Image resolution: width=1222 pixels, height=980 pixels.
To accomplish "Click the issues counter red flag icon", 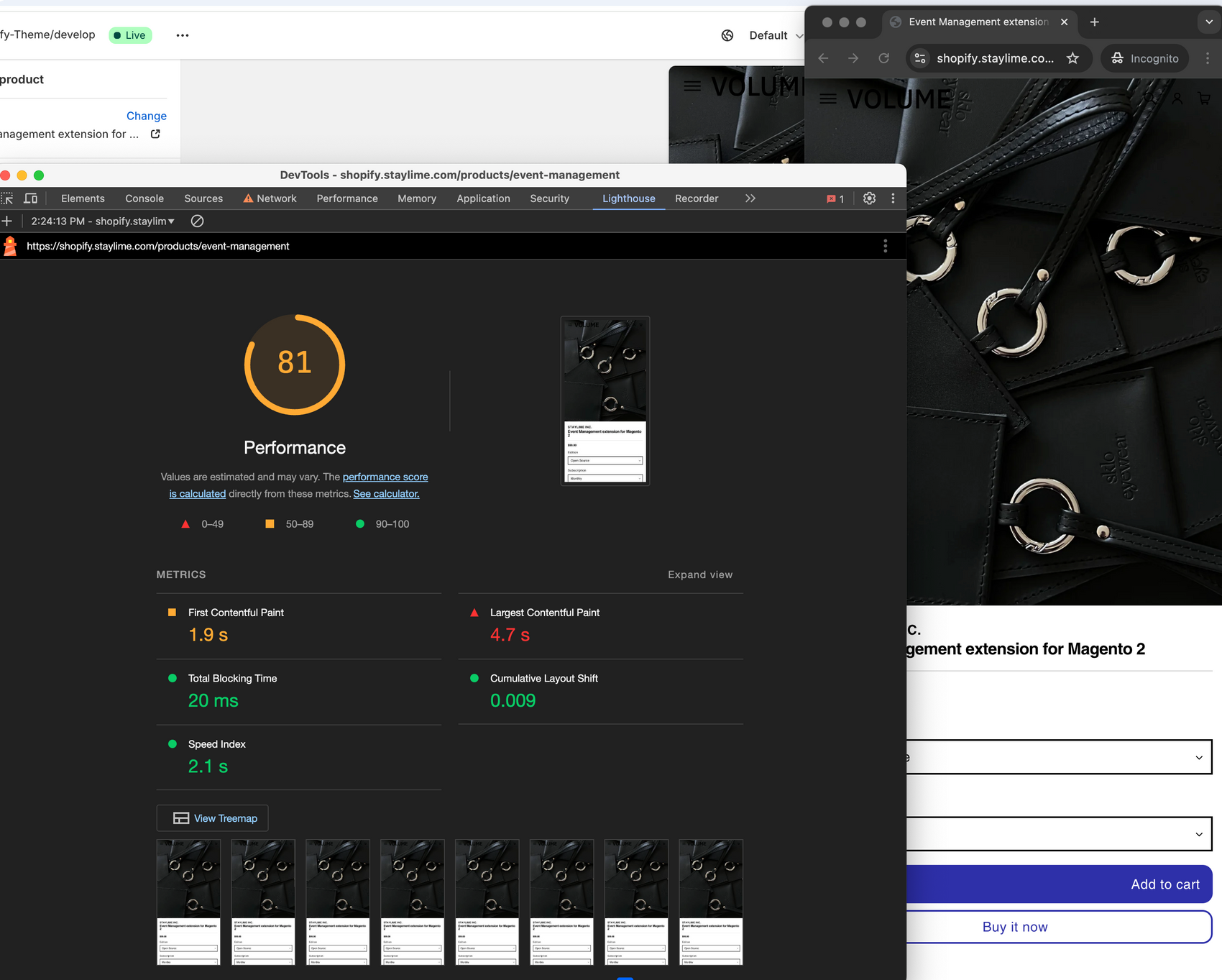I will (835, 199).
